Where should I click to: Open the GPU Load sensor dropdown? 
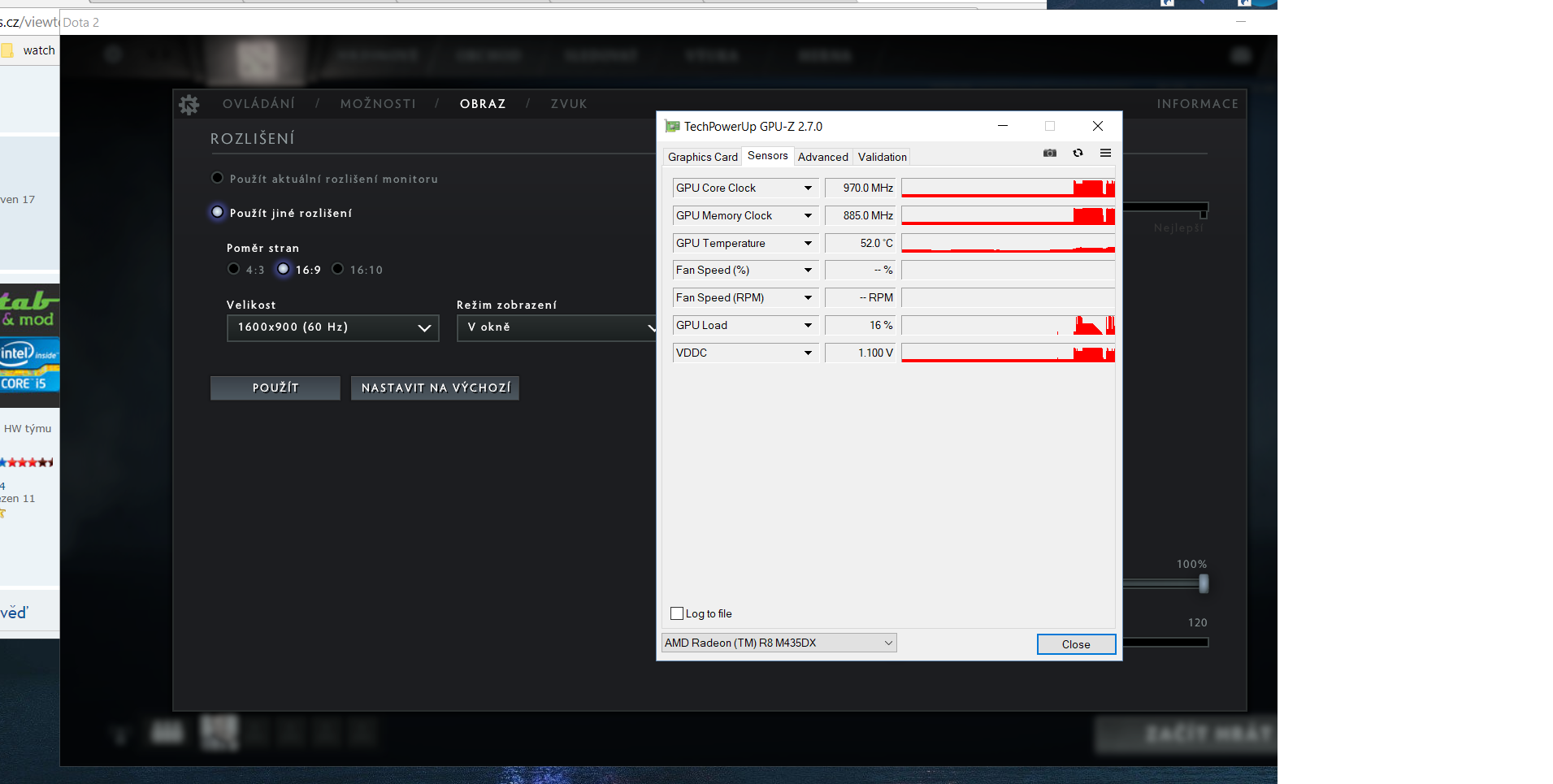point(808,325)
